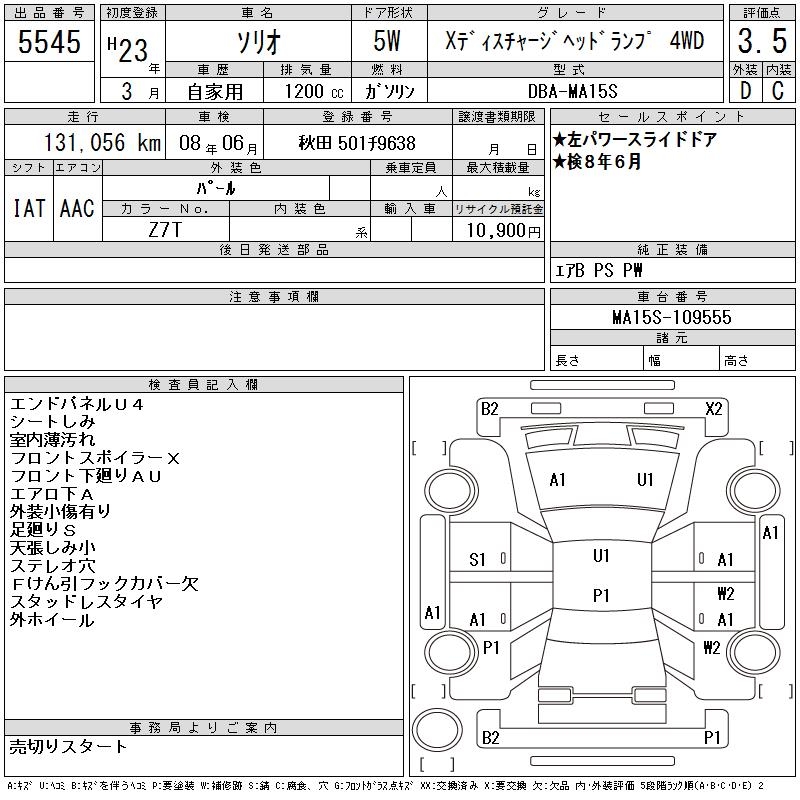Click the 幅 dimension cell
The height and width of the screenshot is (800, 800).
pos(681,359)
